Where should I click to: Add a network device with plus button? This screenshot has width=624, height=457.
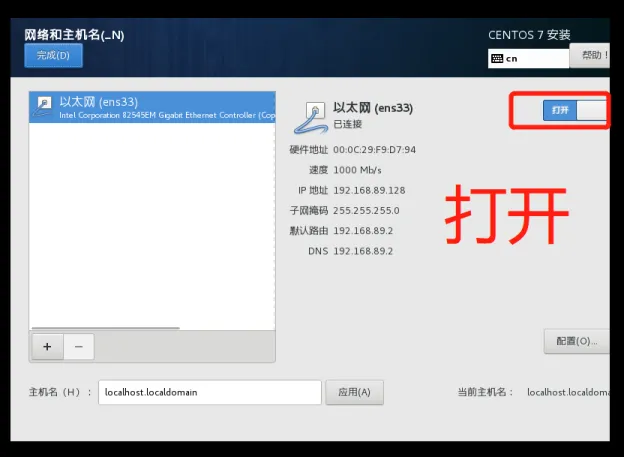(47, 347)
